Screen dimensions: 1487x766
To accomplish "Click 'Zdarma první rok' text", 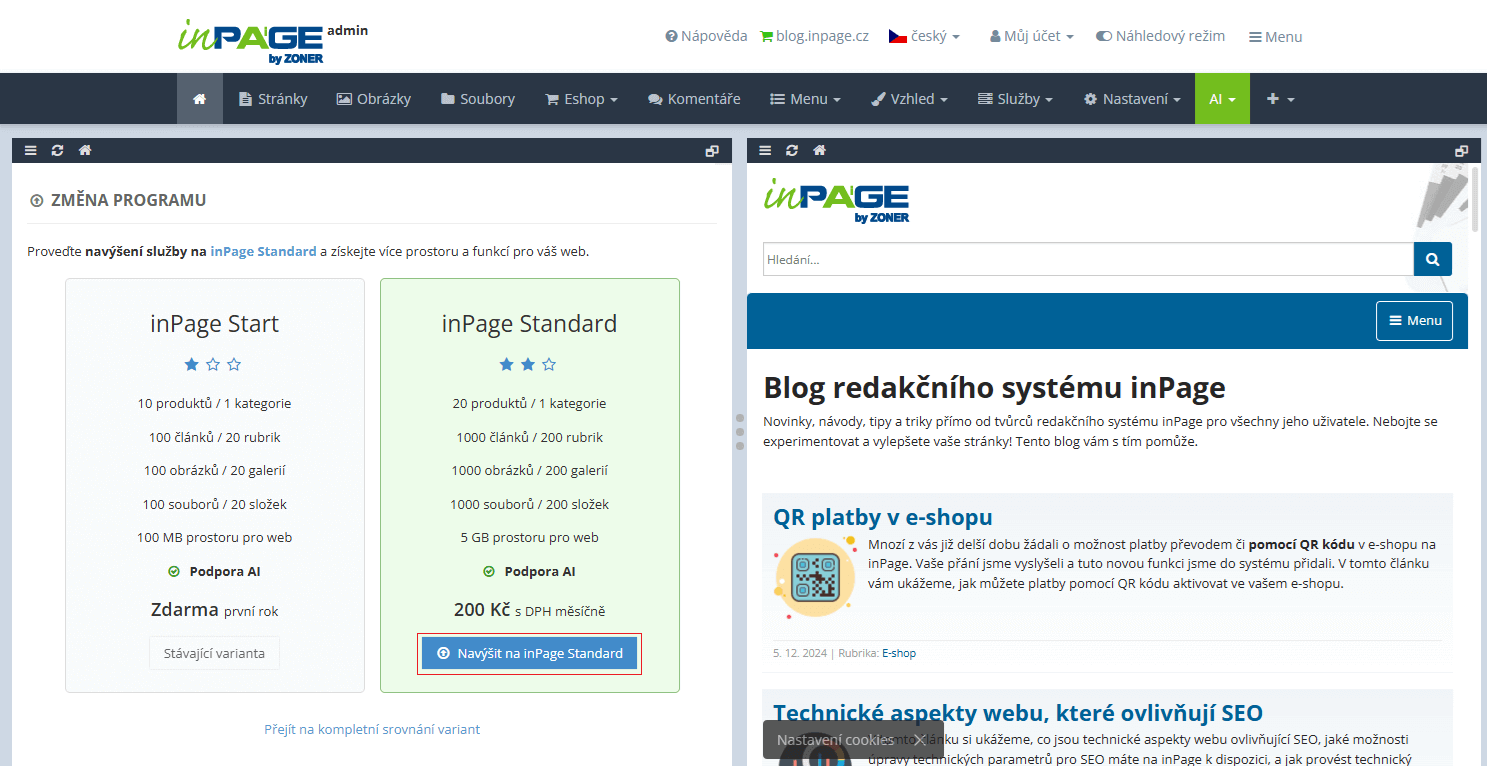I will click(215, 610).
